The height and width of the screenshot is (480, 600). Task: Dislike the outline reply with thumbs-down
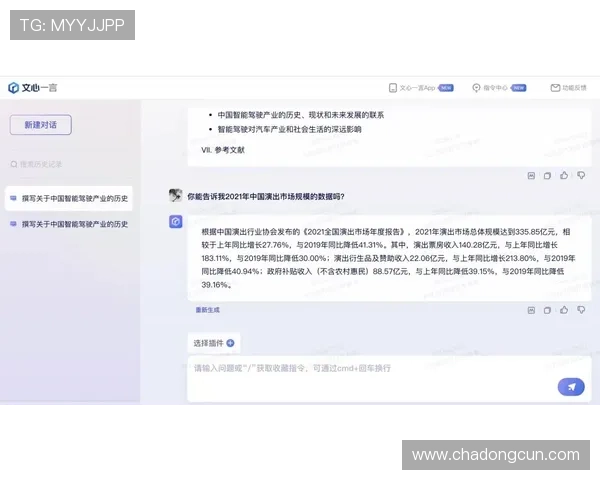click(581, 175)
